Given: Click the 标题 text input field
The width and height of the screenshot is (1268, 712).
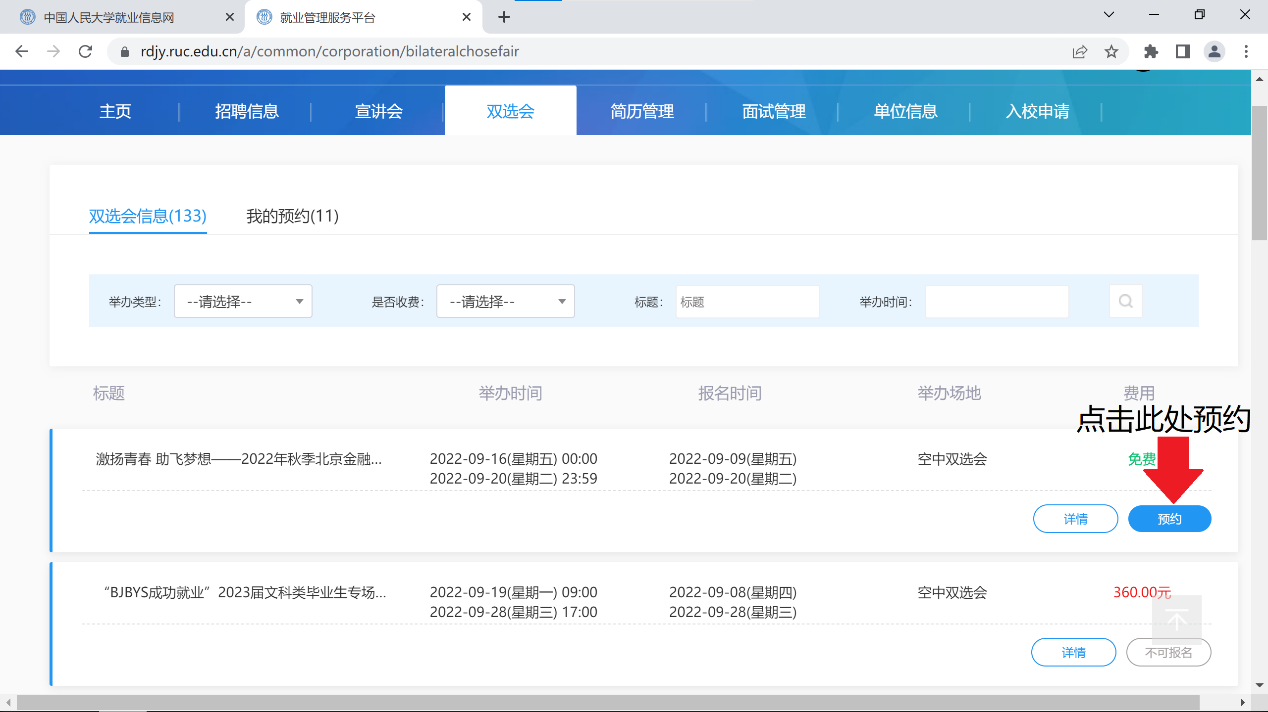Looking at the screenshot, I should (x=747, y=301).
